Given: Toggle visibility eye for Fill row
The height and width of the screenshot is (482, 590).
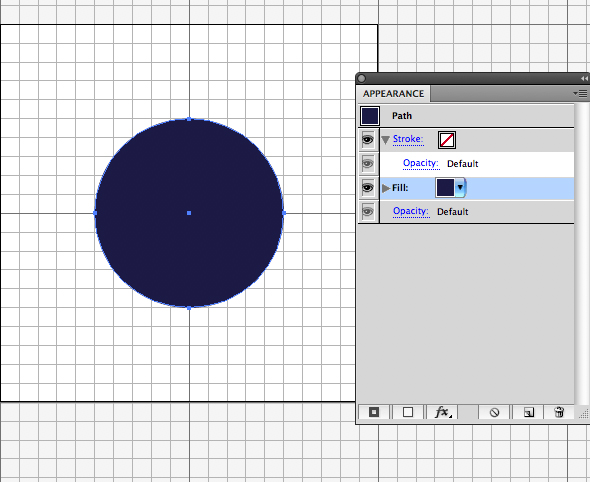Looking at the screenshot, I should pos(368,188).
